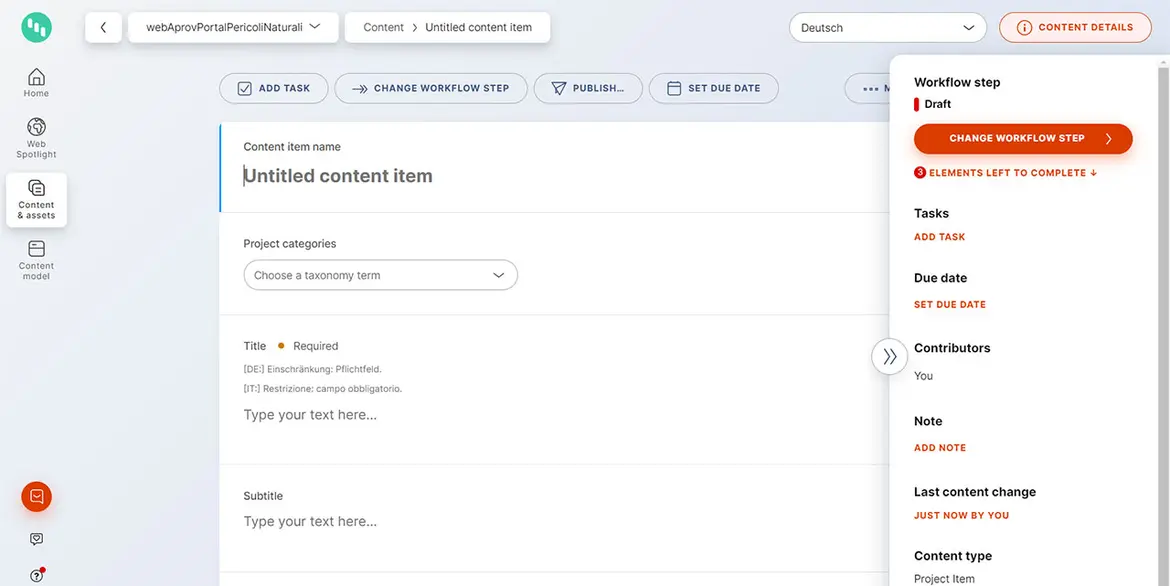This screenshot has width=1170, height=586.
Task: Open the webAprovPortalPericoliNaturali project dropdown
Action: 234,28
